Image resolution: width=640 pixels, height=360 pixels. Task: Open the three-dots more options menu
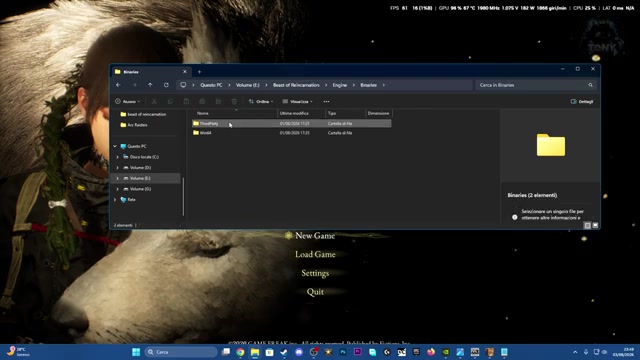pos(326,101)
